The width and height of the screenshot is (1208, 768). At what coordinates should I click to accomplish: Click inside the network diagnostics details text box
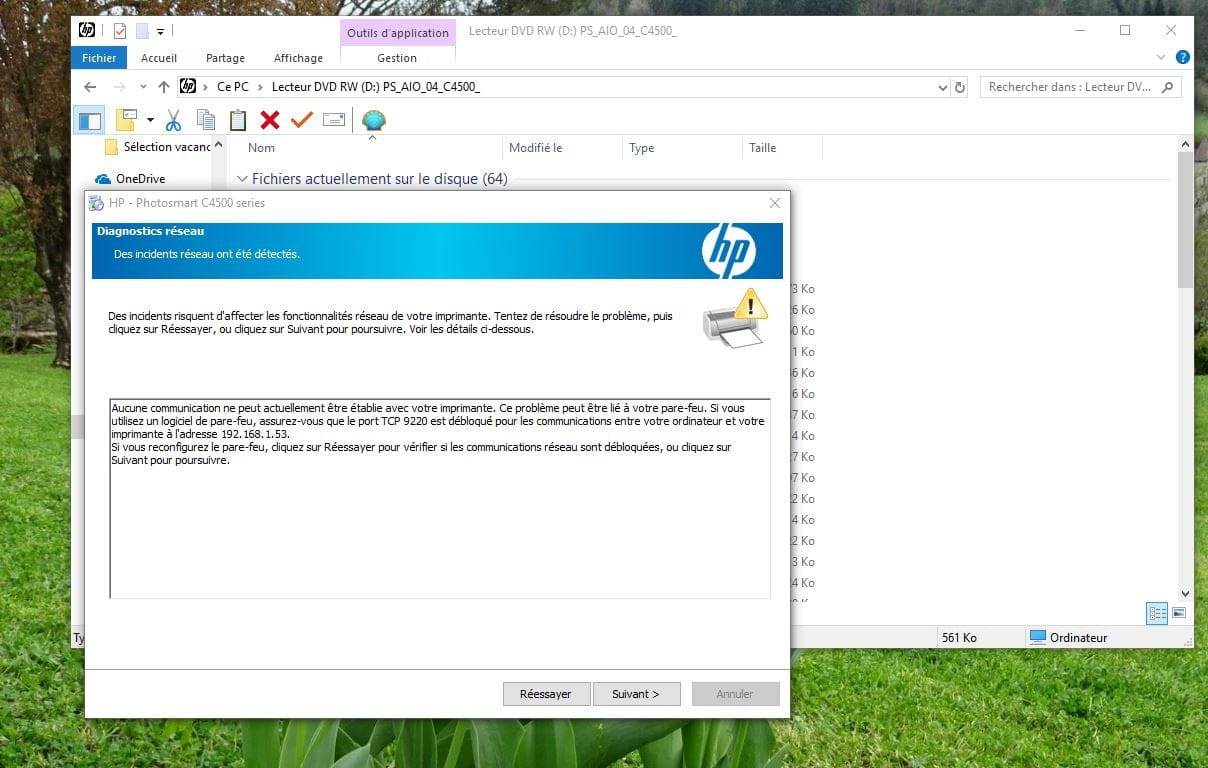click(x=440, y=499)
